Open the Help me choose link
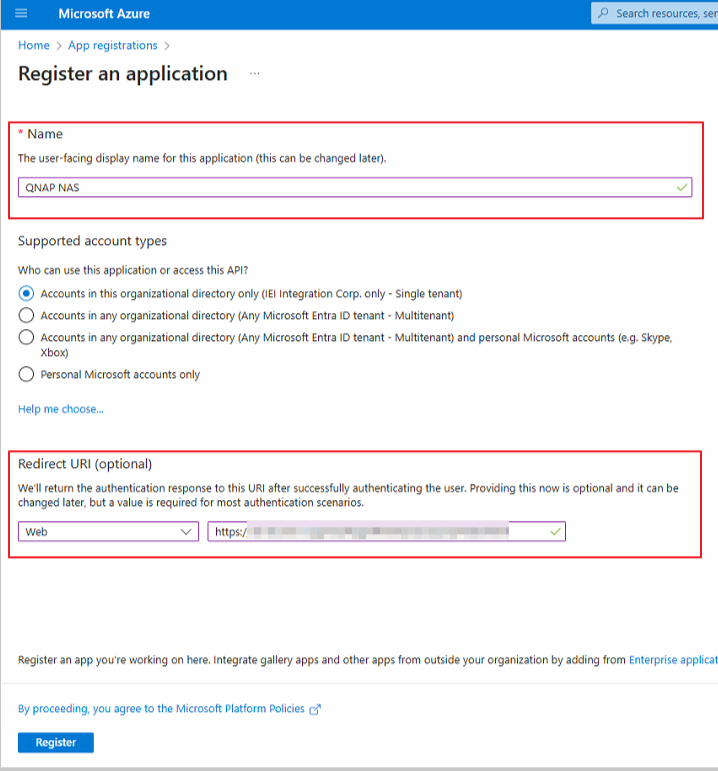This screenshot has height=771, width=718. click(60, 409)
